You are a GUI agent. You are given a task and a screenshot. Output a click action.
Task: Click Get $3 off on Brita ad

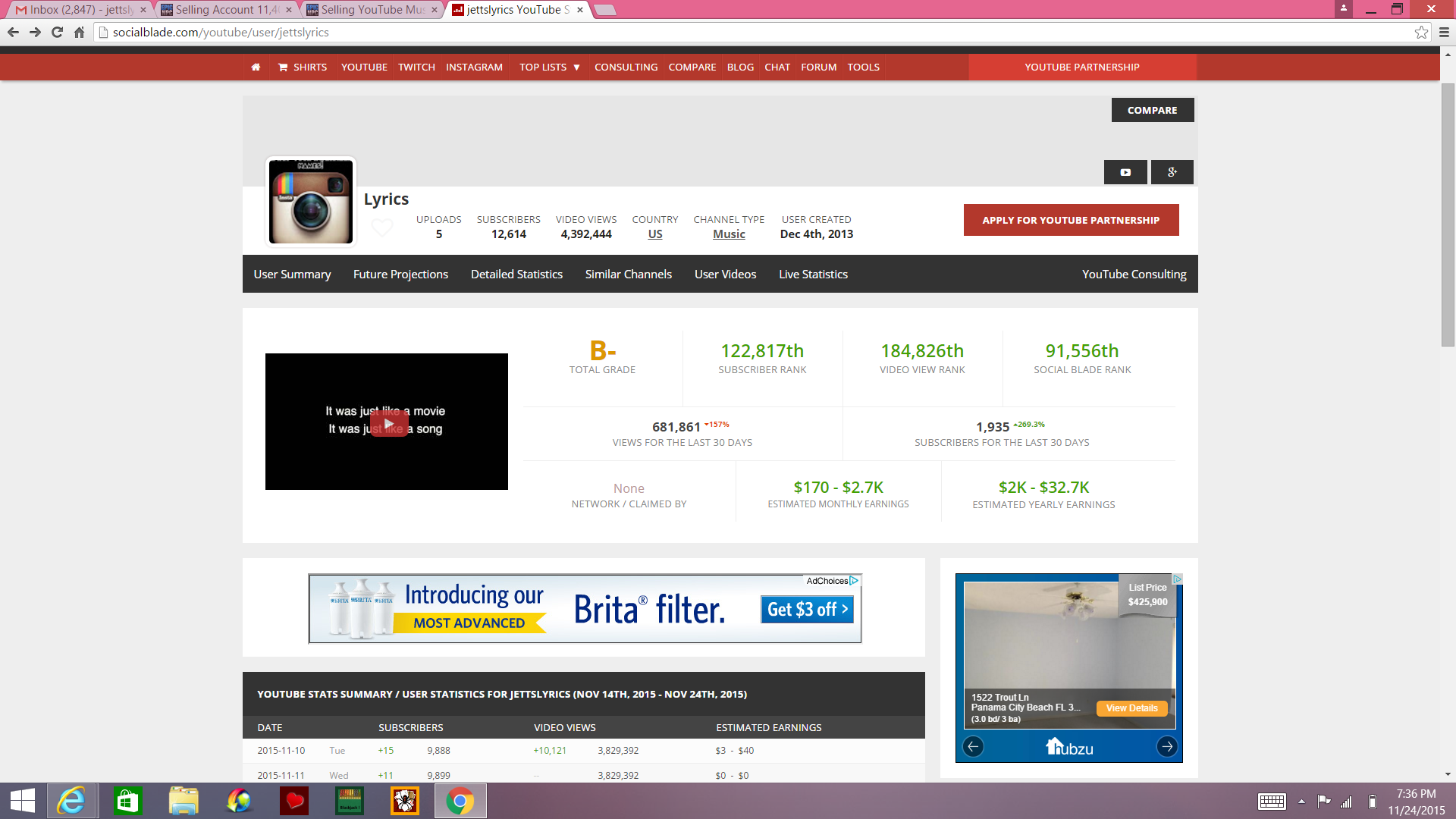click(x=807, y=609)
